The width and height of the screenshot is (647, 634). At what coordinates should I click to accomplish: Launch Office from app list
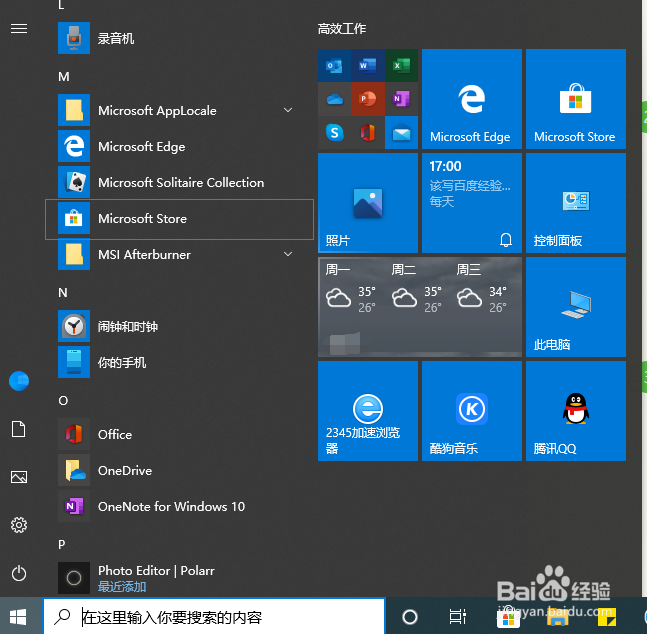pyautogui.click(x=177, y=434)
